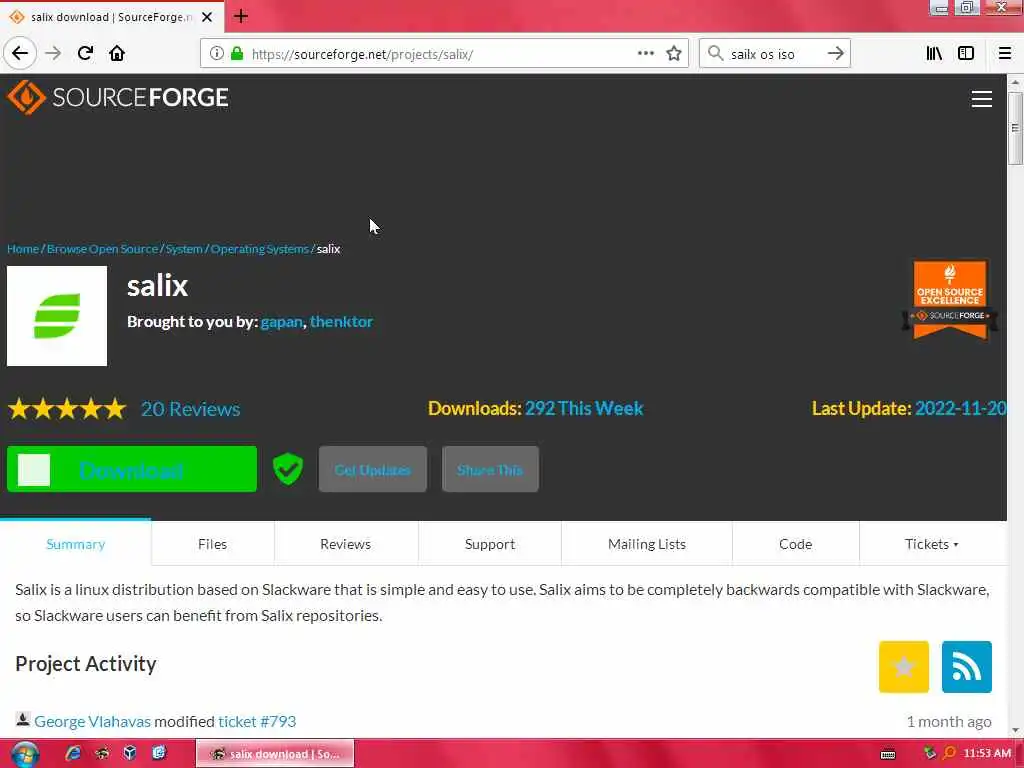Image resolution: width=1024 pixels, height=768 pixels.
Task: Click Operating Systems breadcrumb link
Action: (x=259, y=249)
